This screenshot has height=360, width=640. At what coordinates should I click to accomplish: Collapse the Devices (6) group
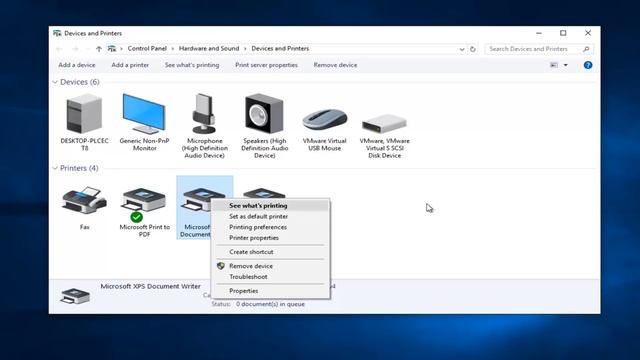tap(55, 82)
